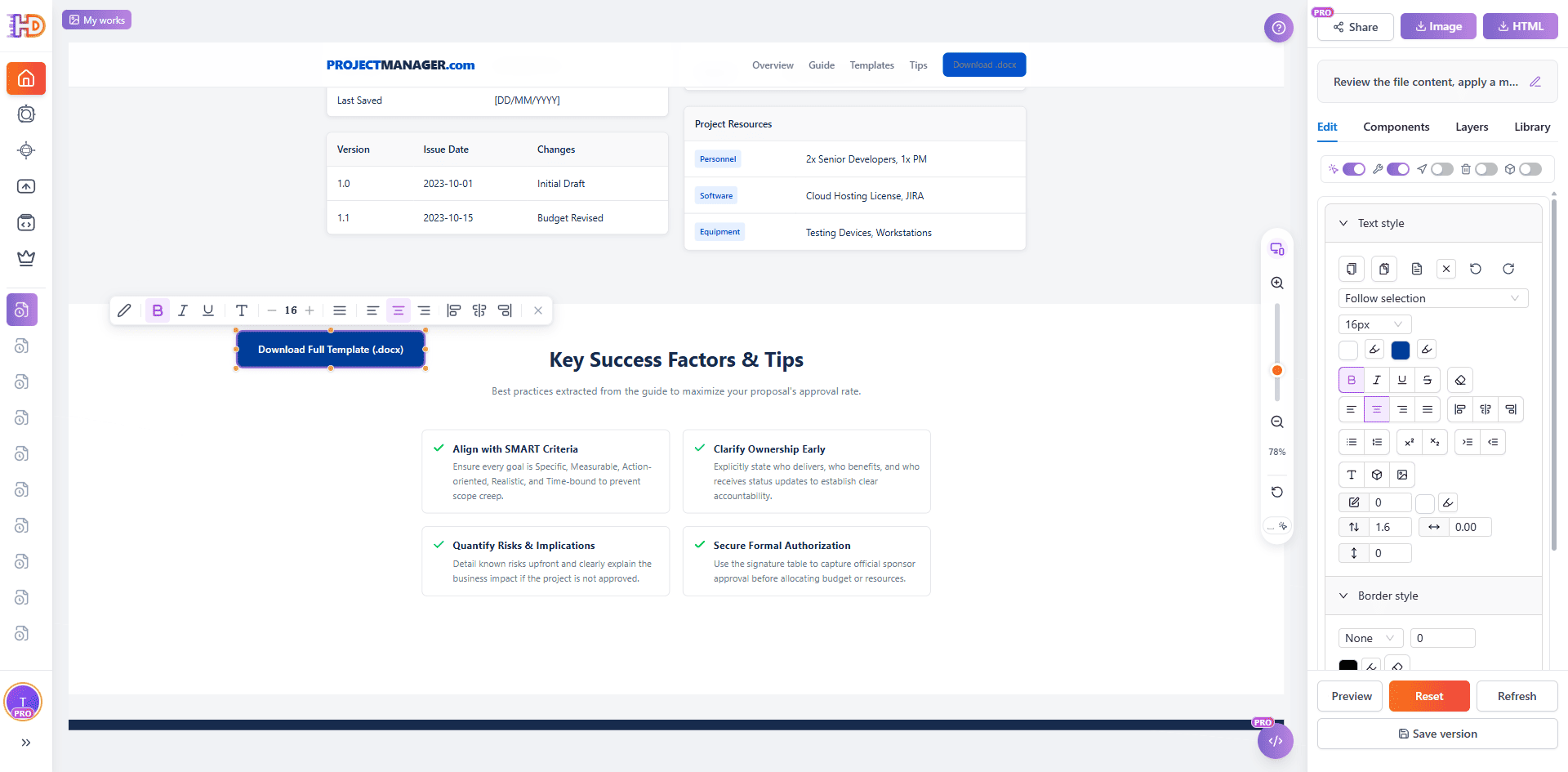
Task: Click copy style icon in Text style panel
Action: click(x=1352, y=269)
